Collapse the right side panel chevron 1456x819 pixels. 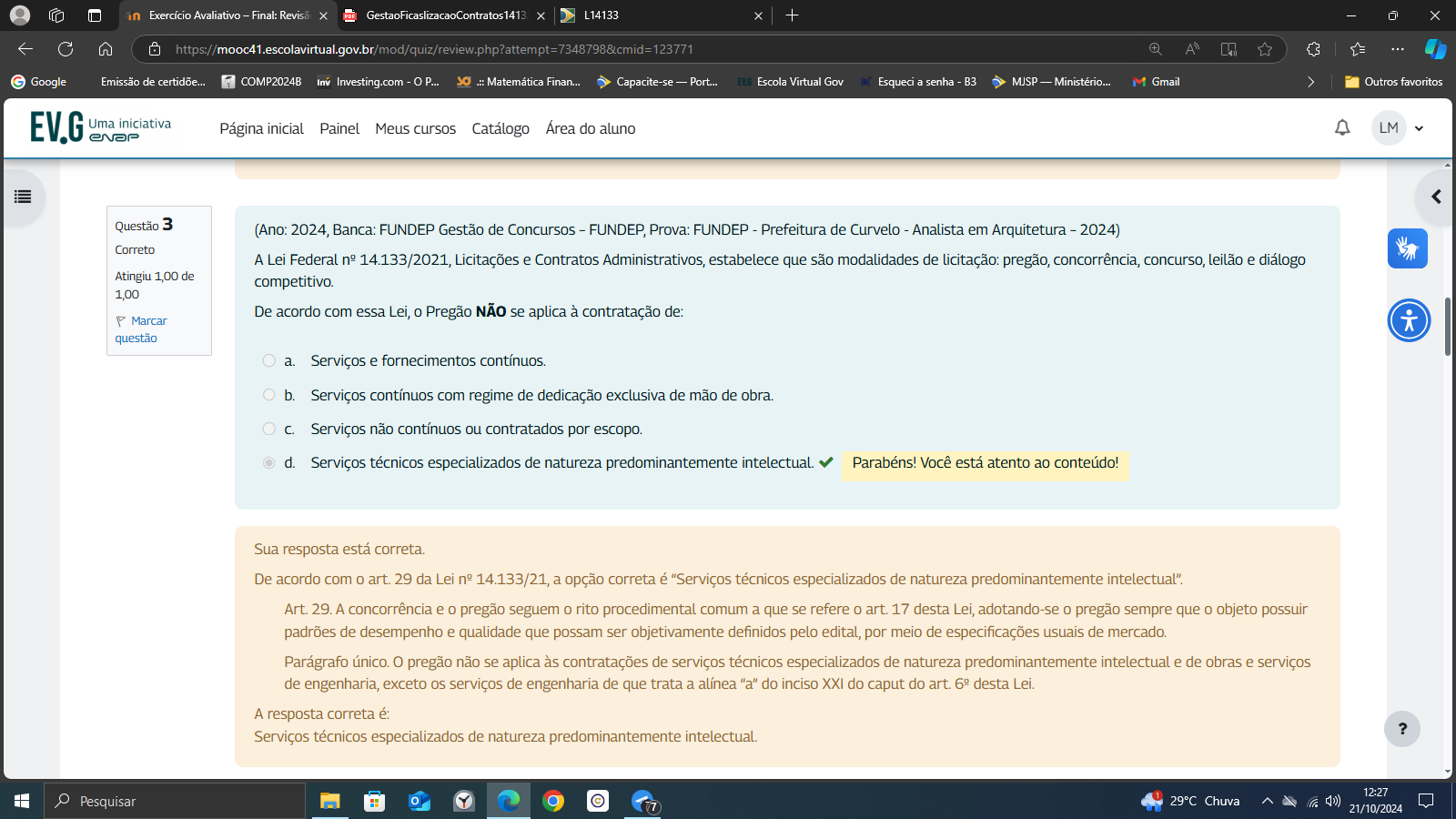[1436, 197]
